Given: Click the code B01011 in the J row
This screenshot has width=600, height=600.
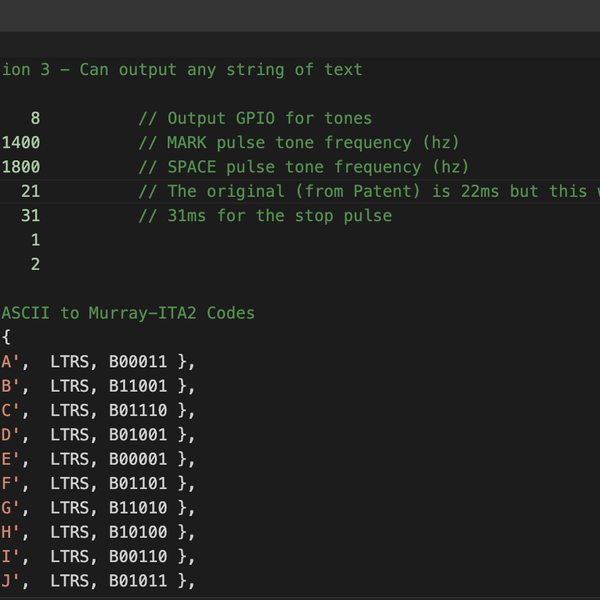Looking at the screenshot, I should 138,581.
